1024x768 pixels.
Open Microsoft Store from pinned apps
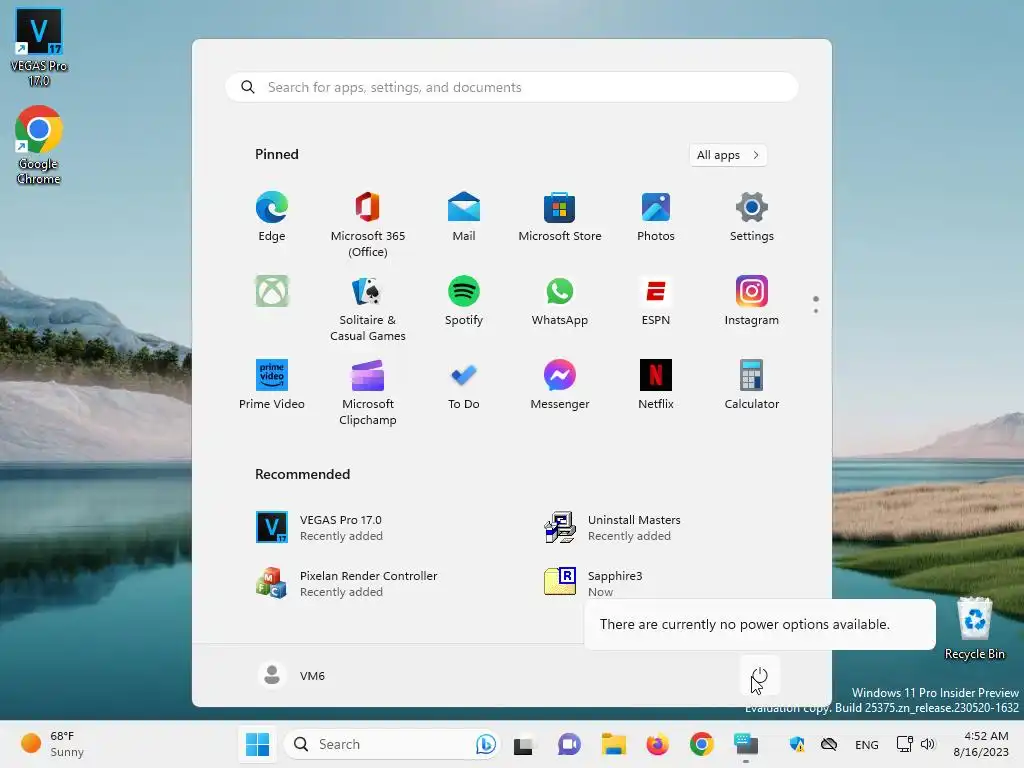click(560, 217)
